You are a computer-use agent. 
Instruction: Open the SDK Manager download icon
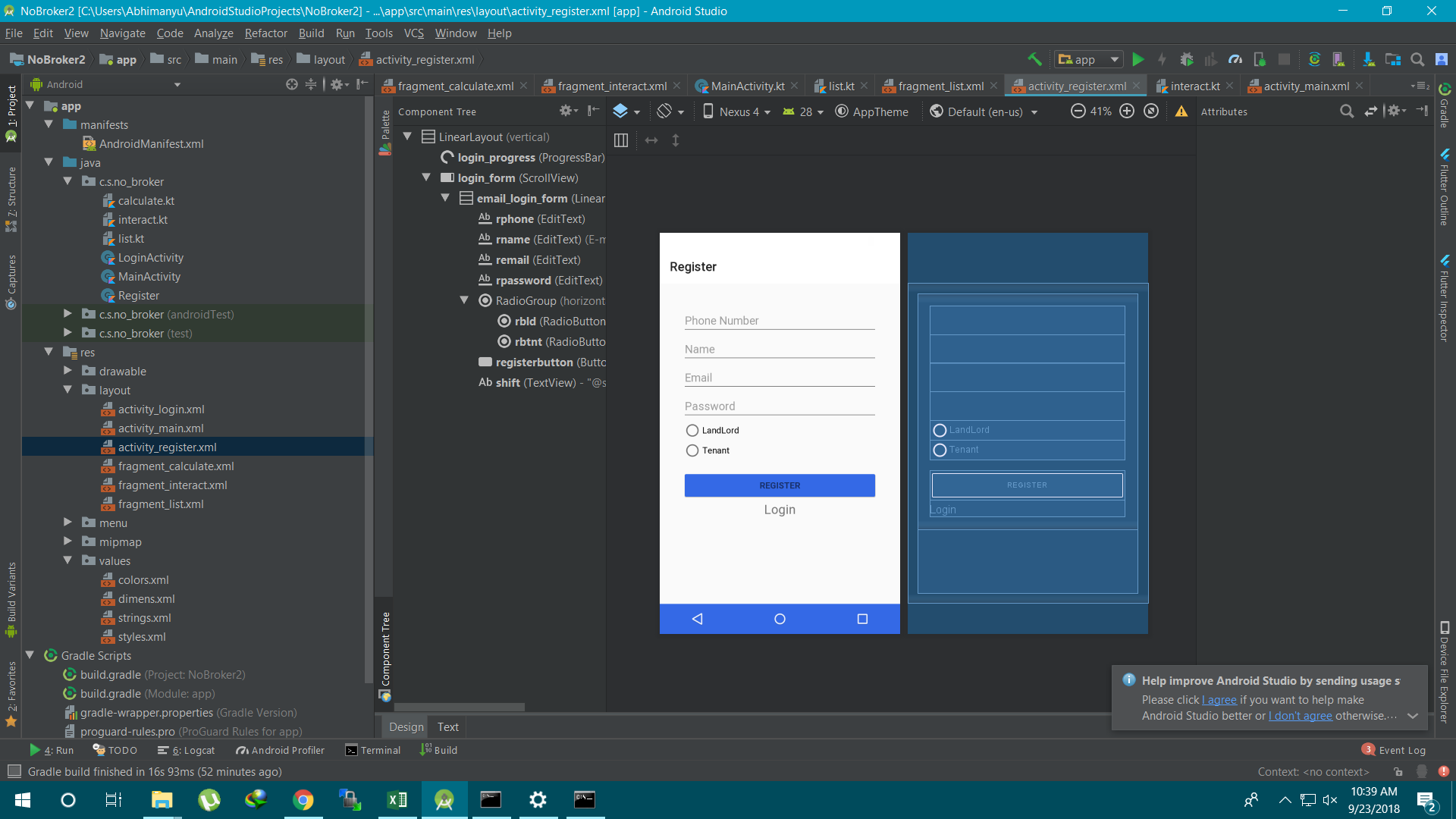tap(1368, 59)
